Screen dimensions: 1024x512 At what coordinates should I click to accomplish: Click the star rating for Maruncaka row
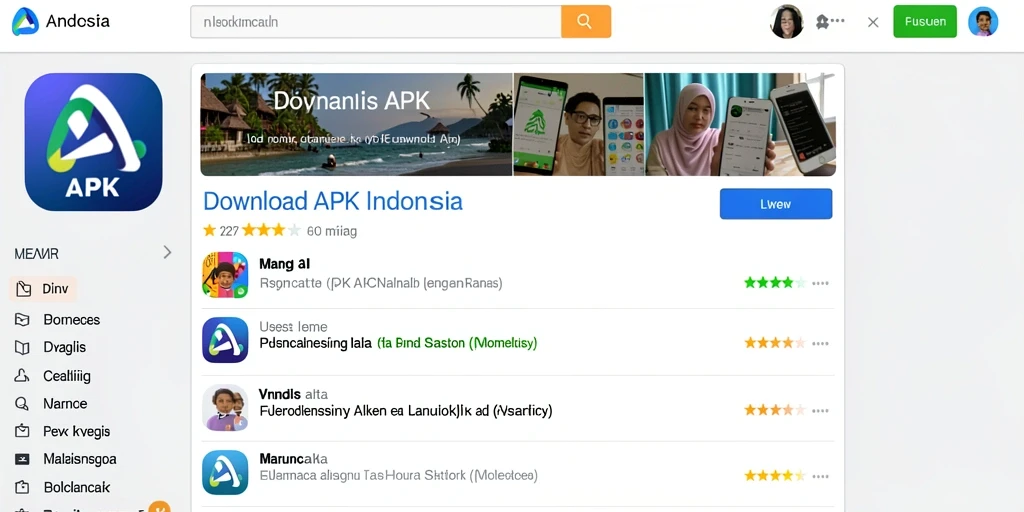(775, 475)
